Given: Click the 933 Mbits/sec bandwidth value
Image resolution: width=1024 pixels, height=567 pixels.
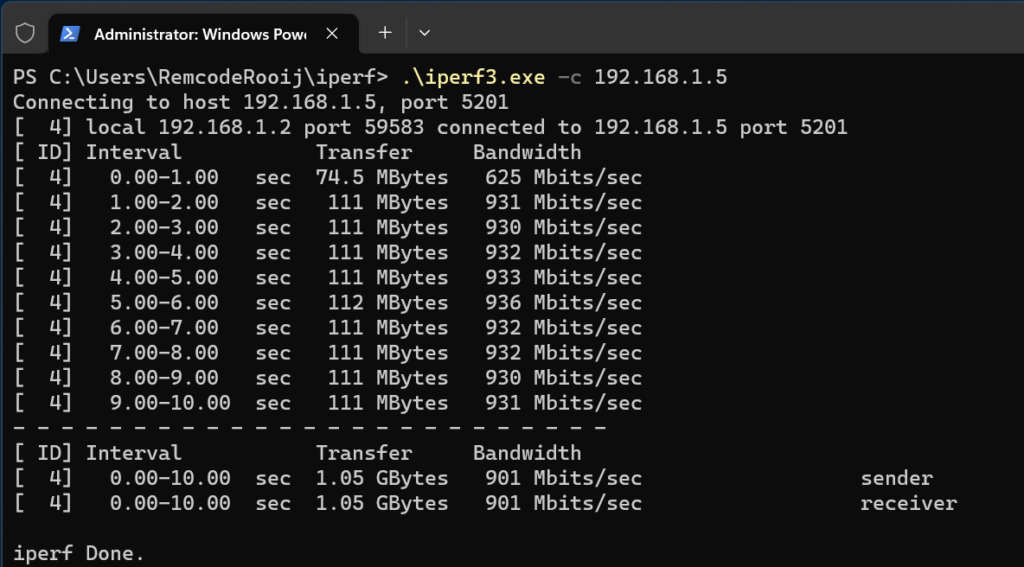Looking at the screenshot, I should (x=562, y=277).
